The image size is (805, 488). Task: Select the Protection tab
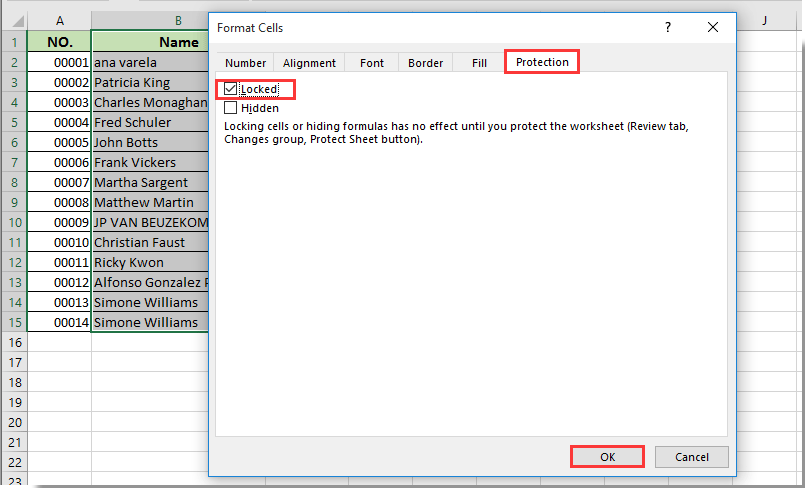[542, 62]
